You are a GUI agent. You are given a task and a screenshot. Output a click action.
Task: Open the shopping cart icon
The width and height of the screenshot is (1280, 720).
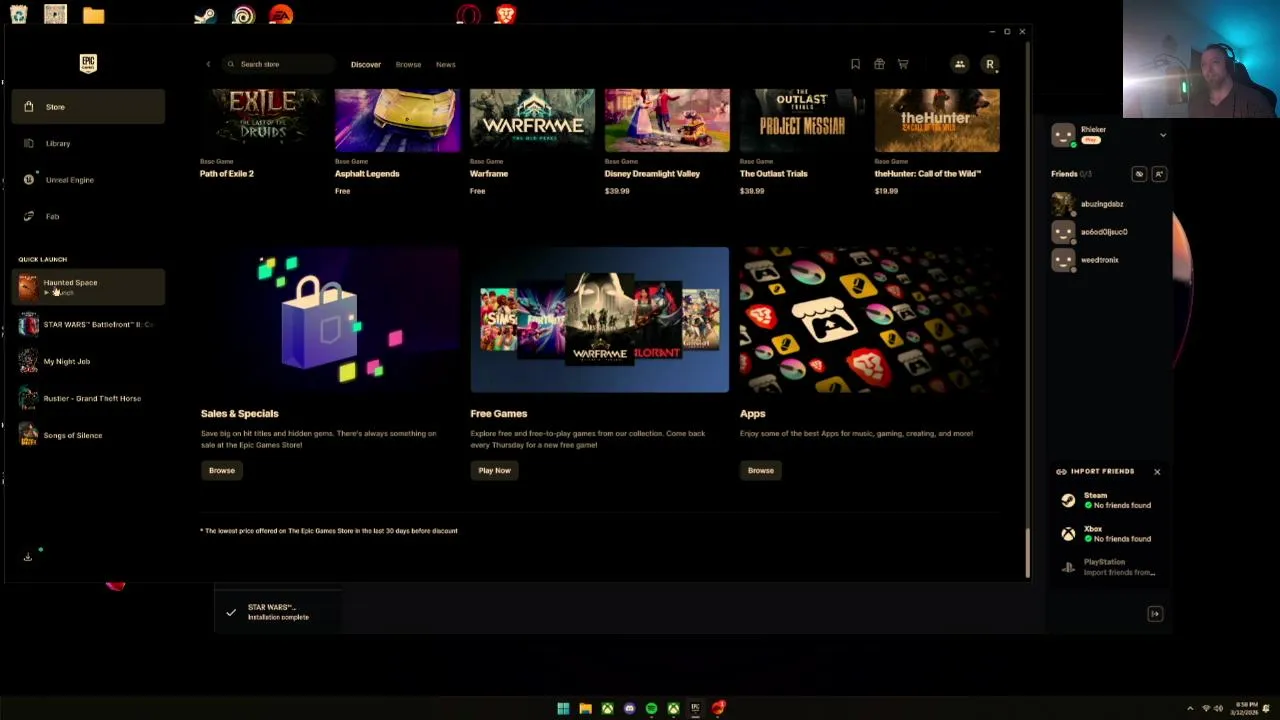pos(903,64)
